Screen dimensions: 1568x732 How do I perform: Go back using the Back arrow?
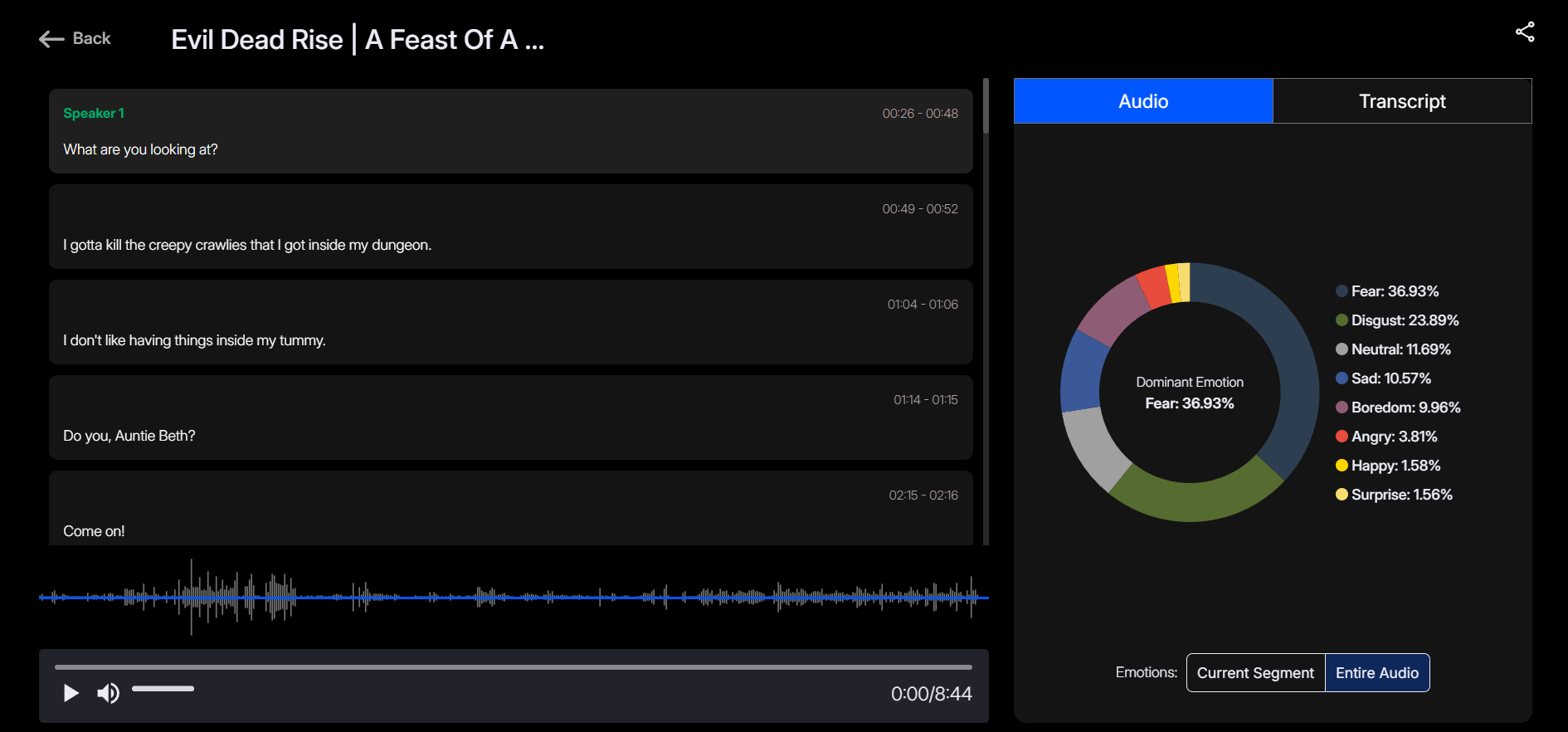click(75, 38)
